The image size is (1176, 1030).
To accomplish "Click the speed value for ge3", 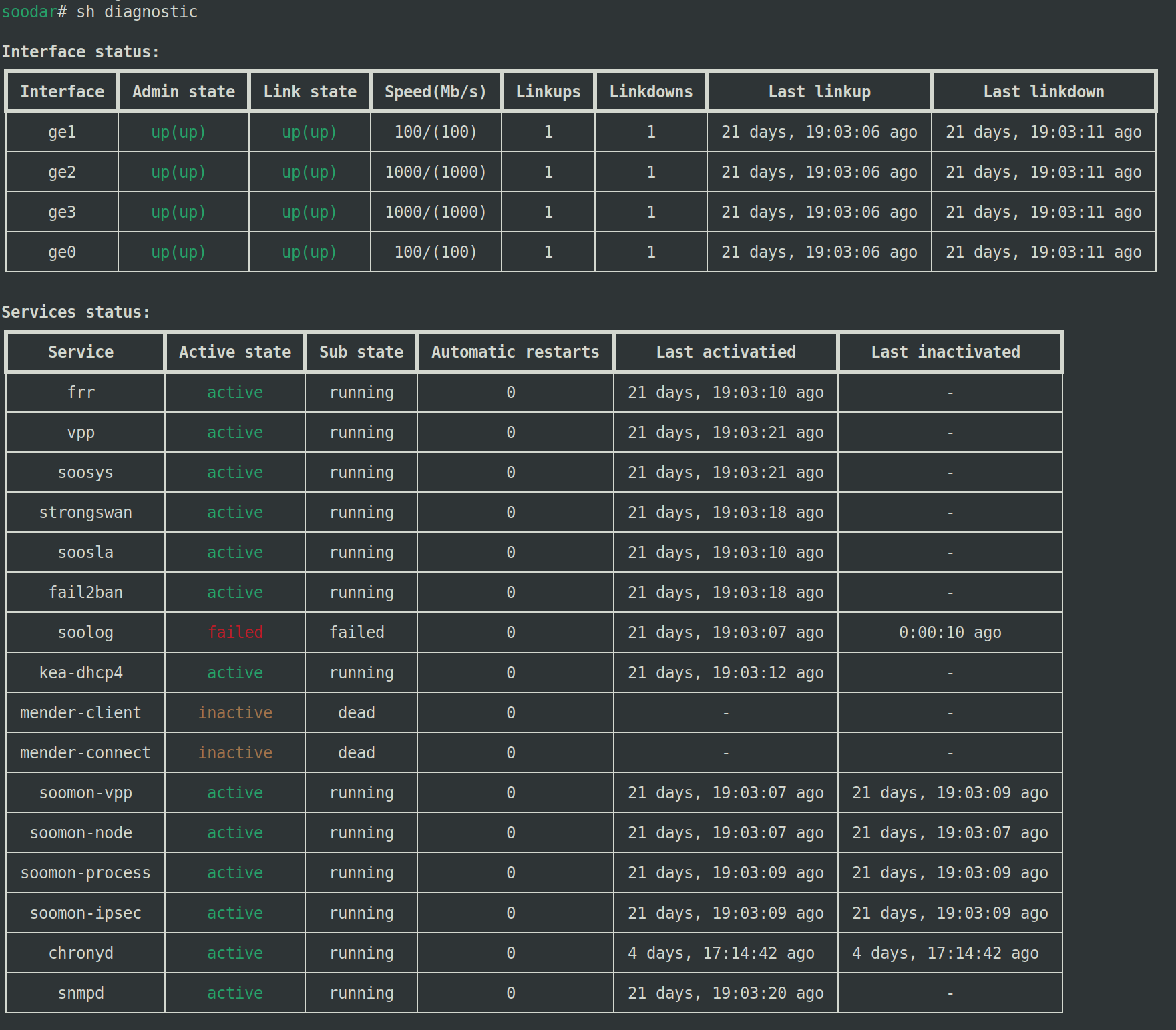I will pyautogui.click(x=435, y=212).
